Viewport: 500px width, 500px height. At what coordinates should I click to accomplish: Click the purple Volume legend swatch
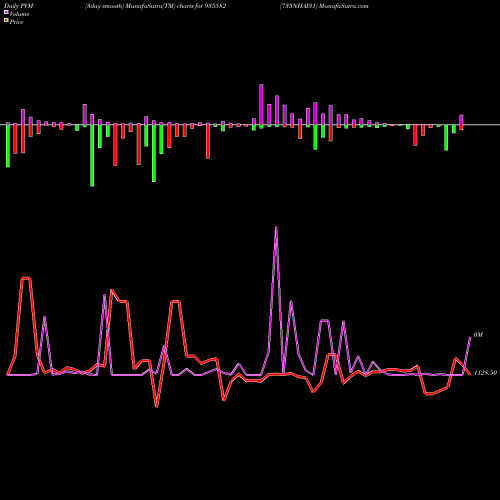(6, 12)
